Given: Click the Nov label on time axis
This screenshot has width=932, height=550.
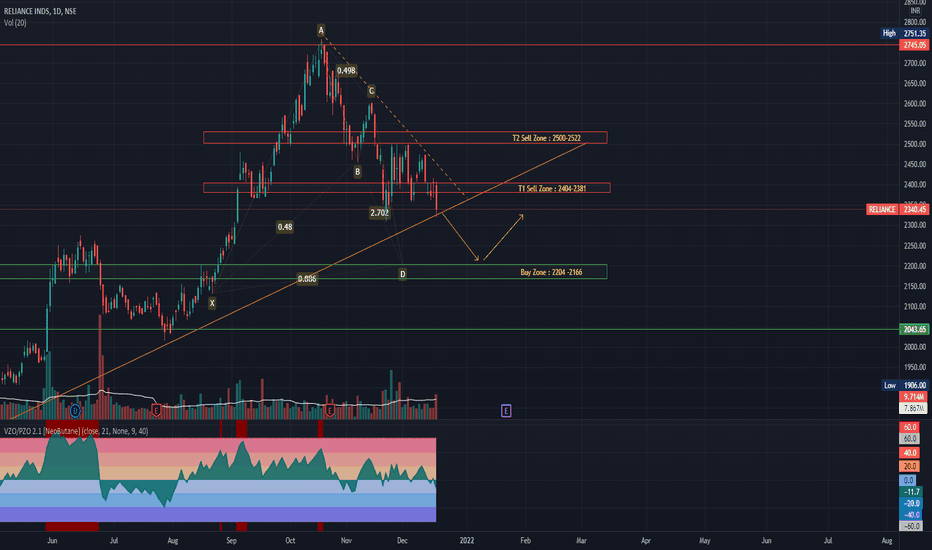Looking at the screenshot, I should 346,540.
